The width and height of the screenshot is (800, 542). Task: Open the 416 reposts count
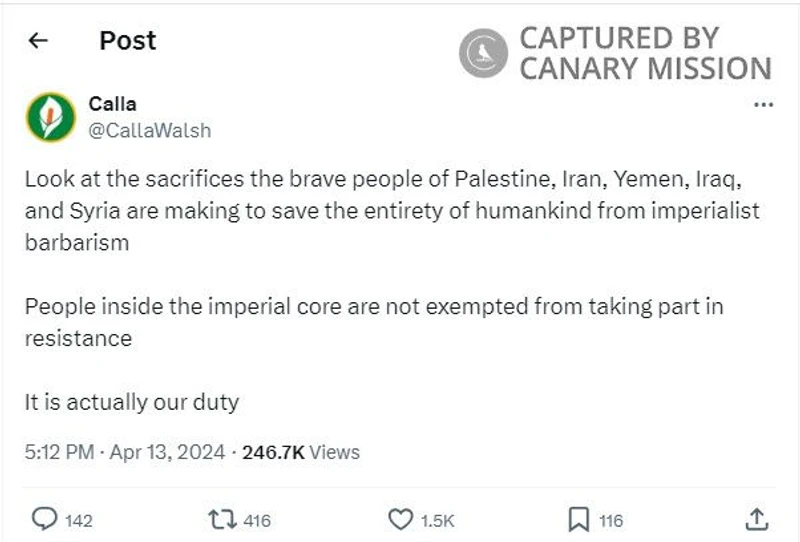pyautogui.click(x=255, y=520)
